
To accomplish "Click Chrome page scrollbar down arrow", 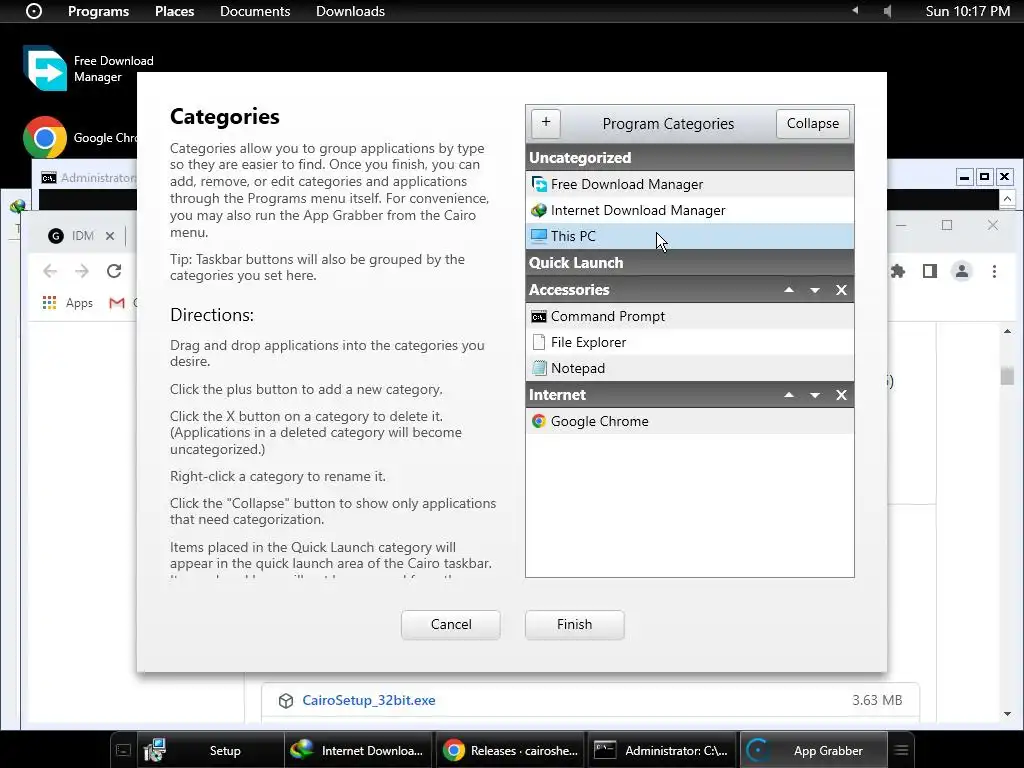I will [x=1007, y=714].
